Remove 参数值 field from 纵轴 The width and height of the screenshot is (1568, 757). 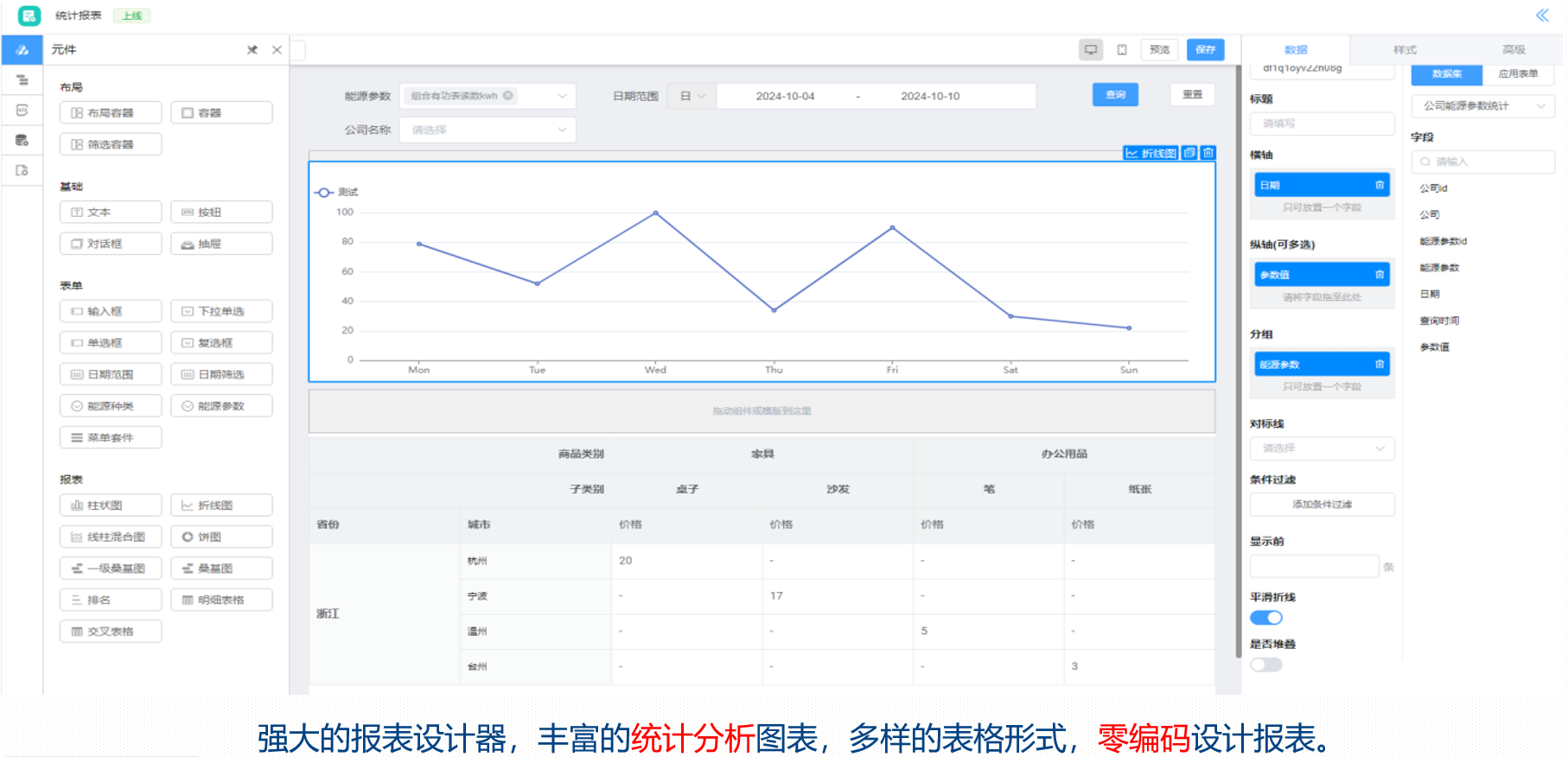click(1380, 275)
